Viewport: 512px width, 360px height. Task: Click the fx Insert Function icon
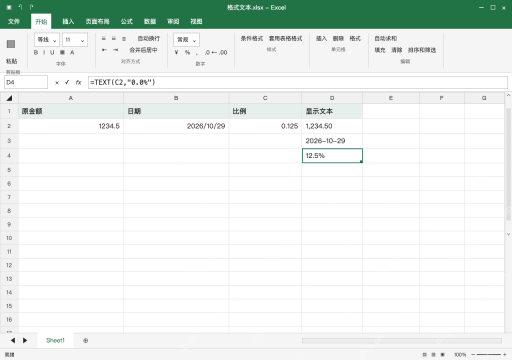point(78,82)
